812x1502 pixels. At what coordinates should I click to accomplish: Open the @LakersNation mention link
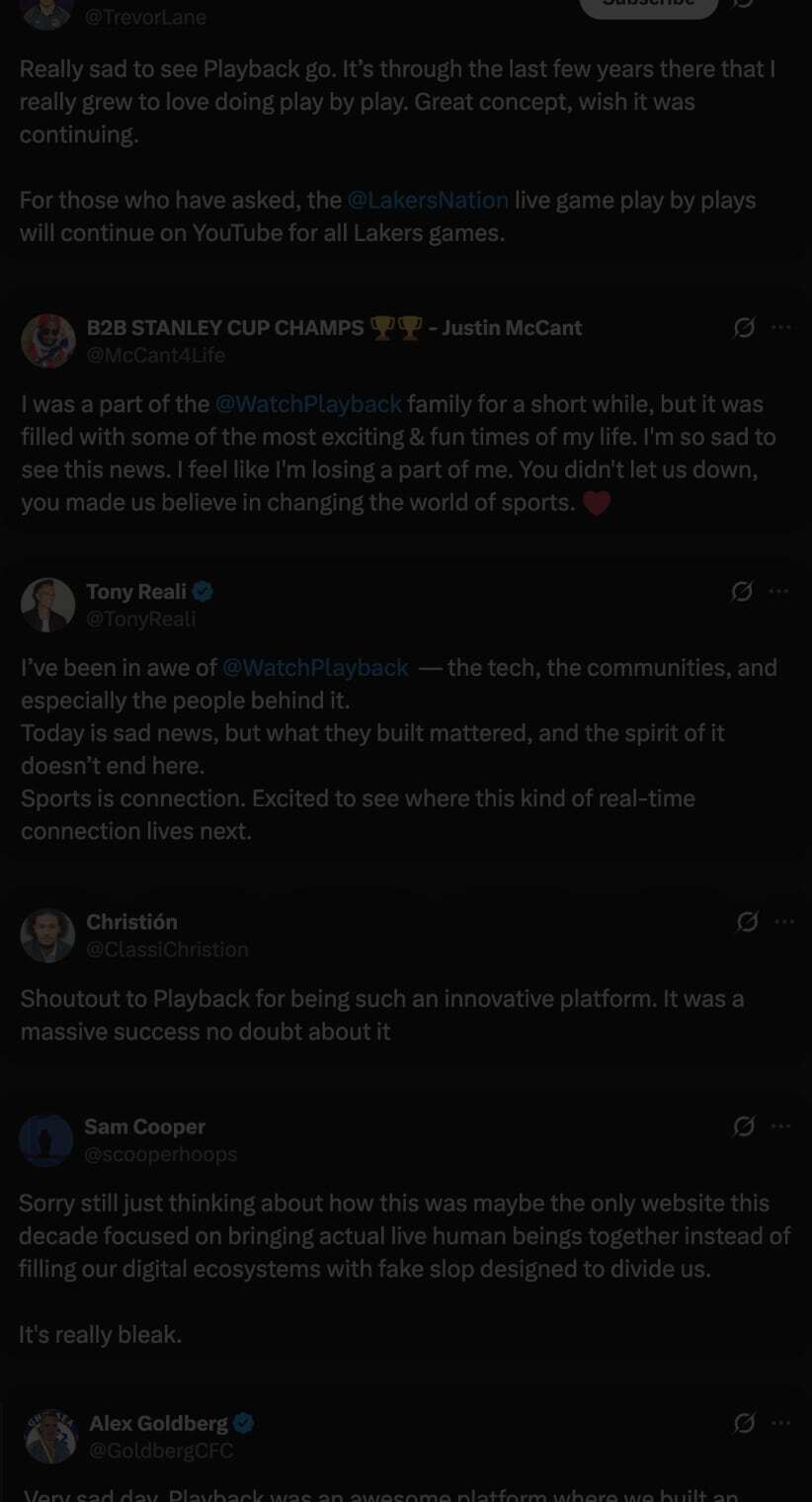click(x=428, y=201)
